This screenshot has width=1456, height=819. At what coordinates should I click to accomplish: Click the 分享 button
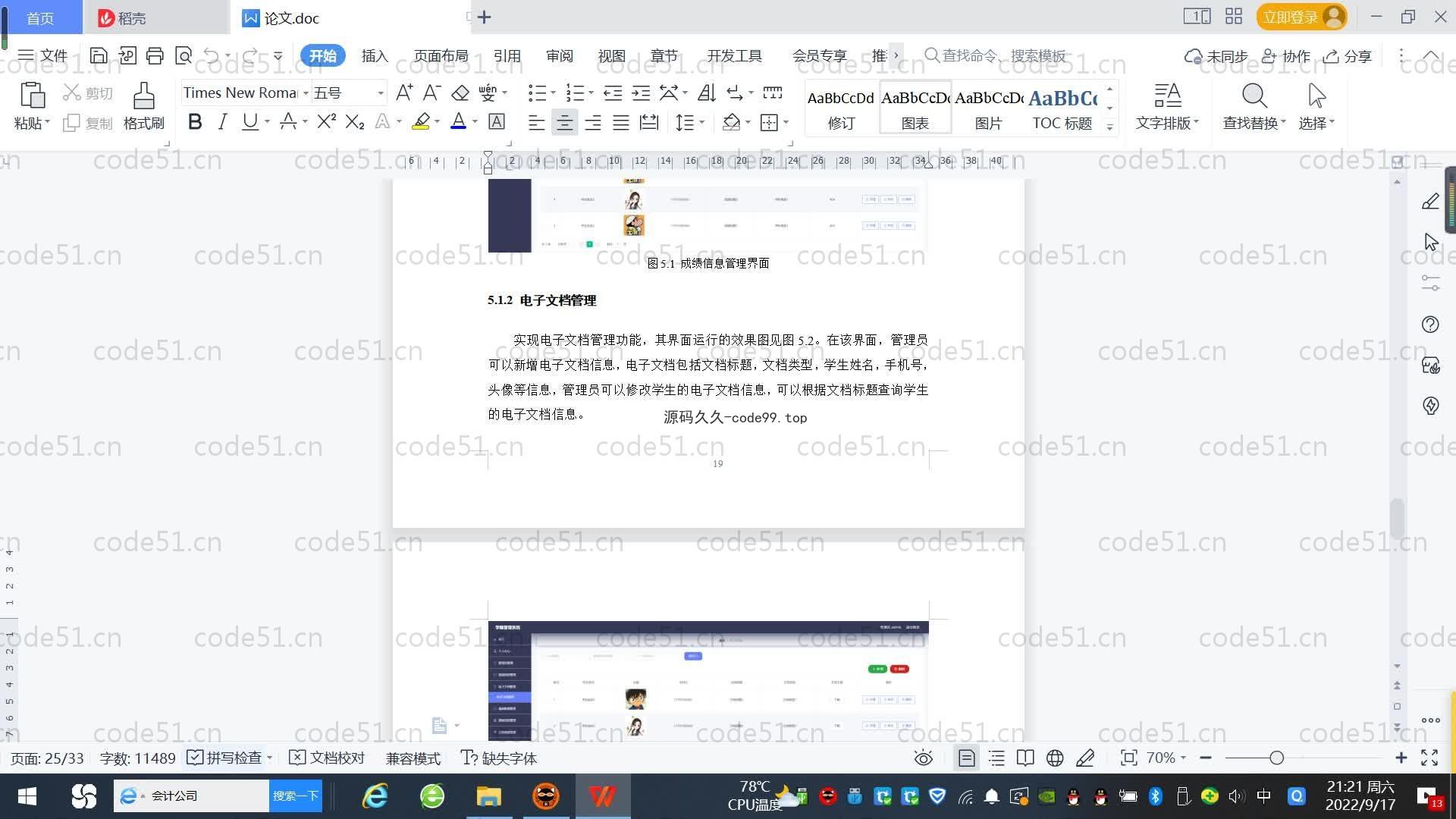[1348, 56]
